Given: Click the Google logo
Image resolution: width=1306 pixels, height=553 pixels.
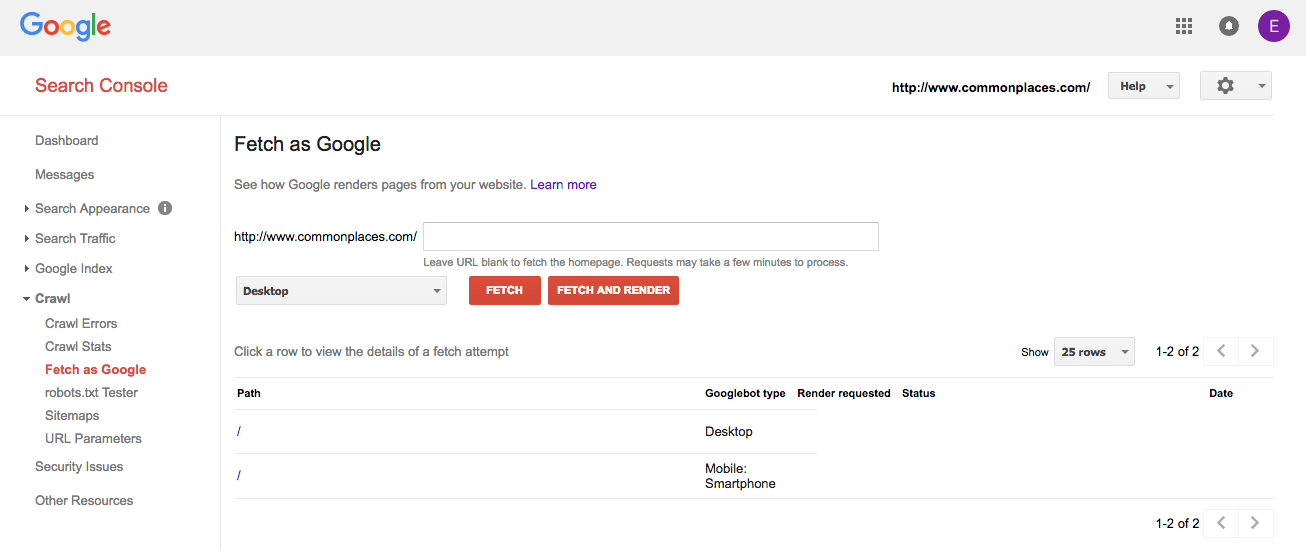Looking at the screenshot, I should point(65,27).
